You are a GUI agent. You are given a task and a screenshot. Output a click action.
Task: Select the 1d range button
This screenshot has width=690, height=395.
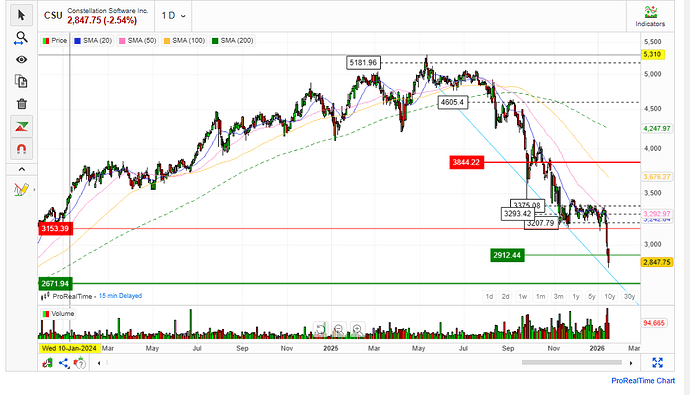pos(489,296)
